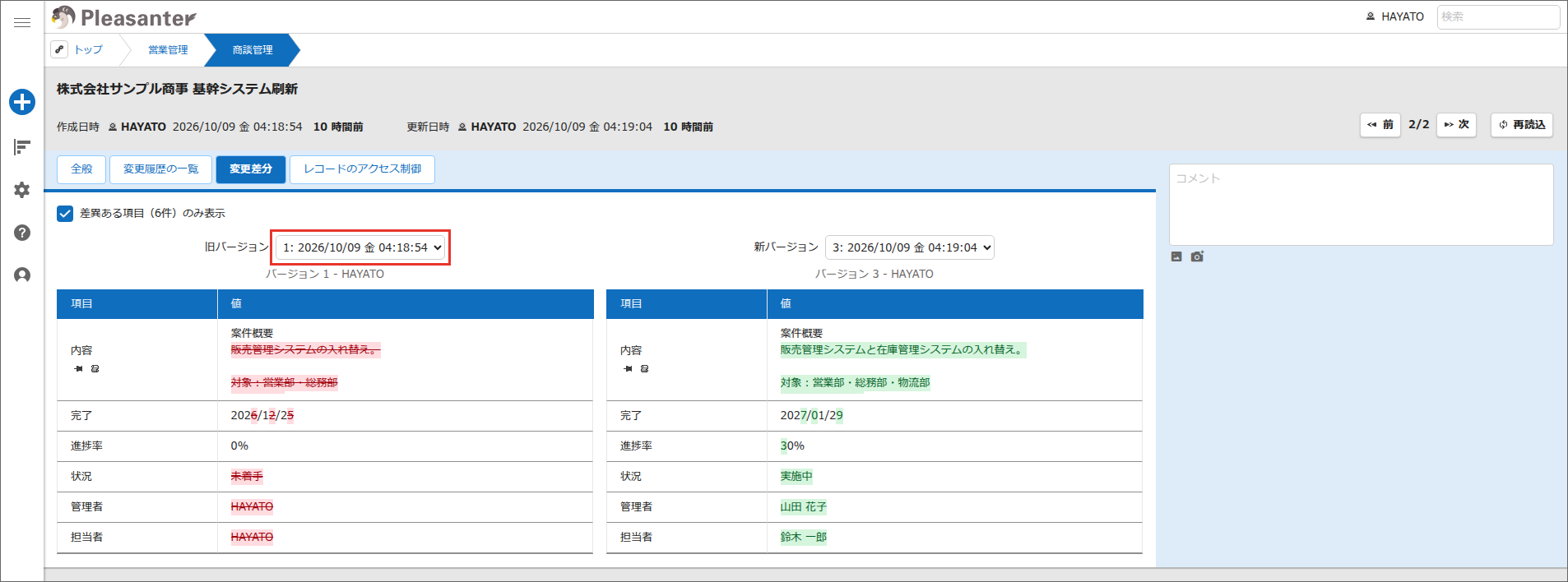
Task: Click the struck-through HAYATO in 担当者 row
Action: coord(252,538)
